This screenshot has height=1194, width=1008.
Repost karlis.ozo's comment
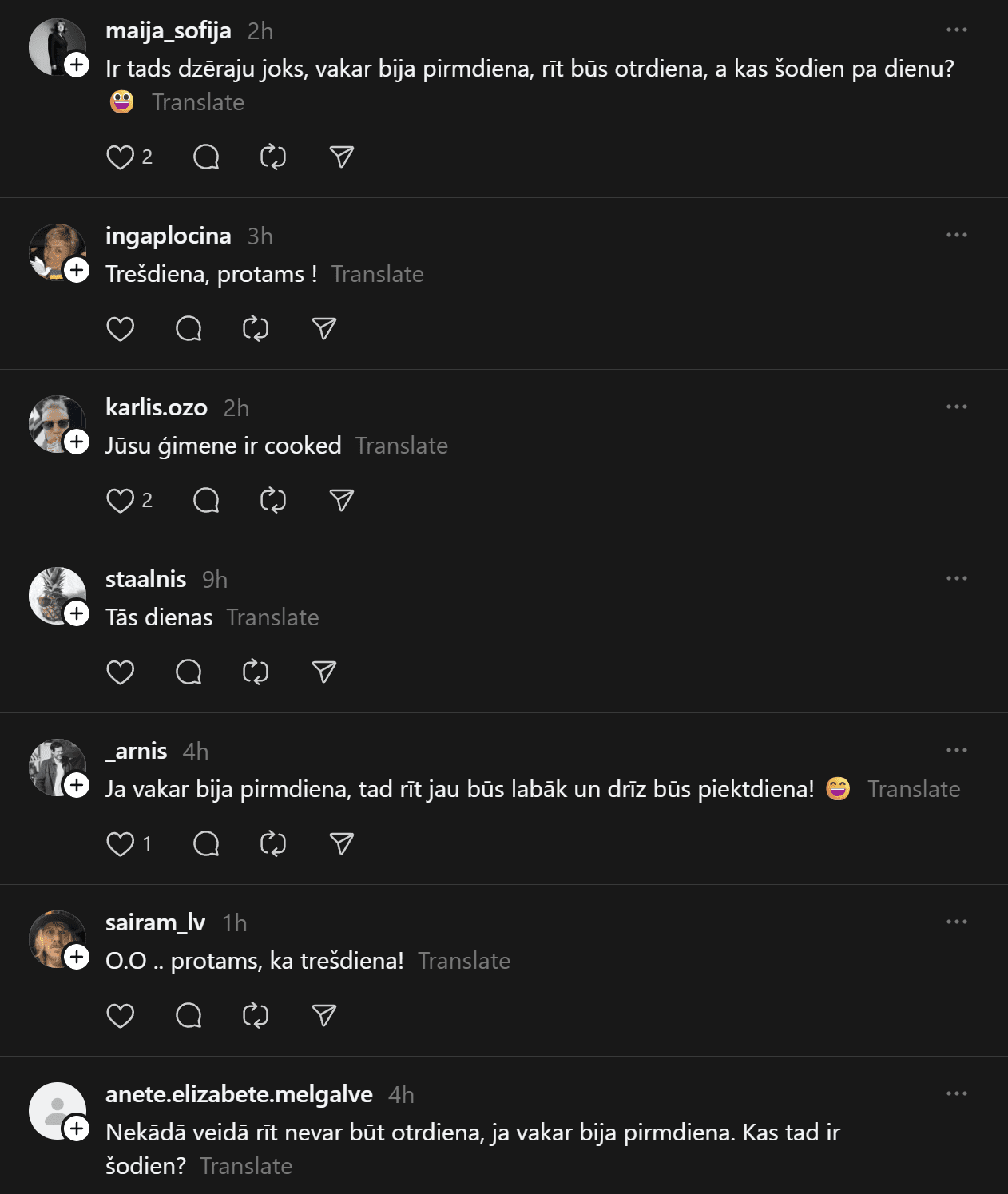click(273, 501)
